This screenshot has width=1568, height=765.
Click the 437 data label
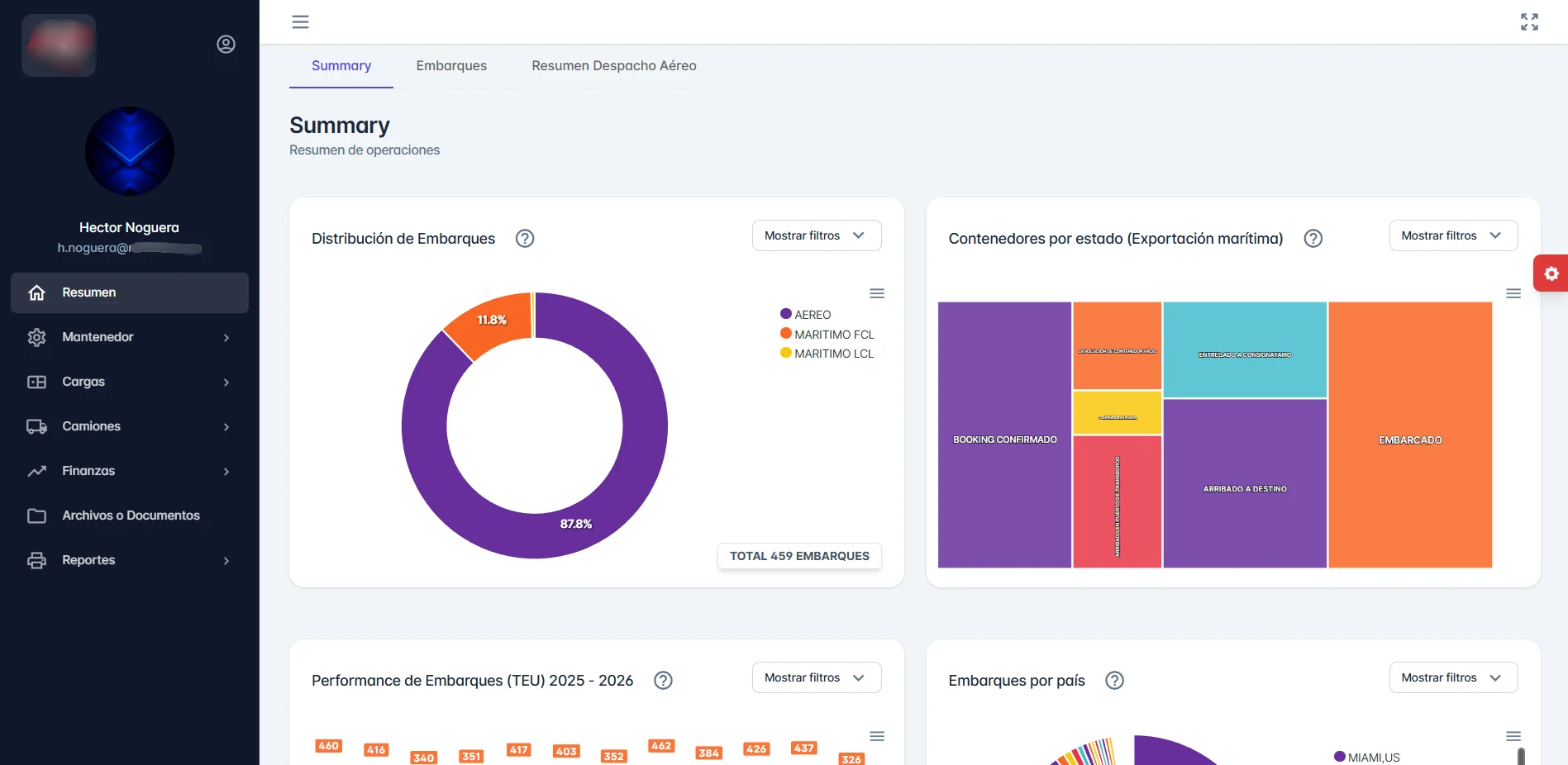803,748
